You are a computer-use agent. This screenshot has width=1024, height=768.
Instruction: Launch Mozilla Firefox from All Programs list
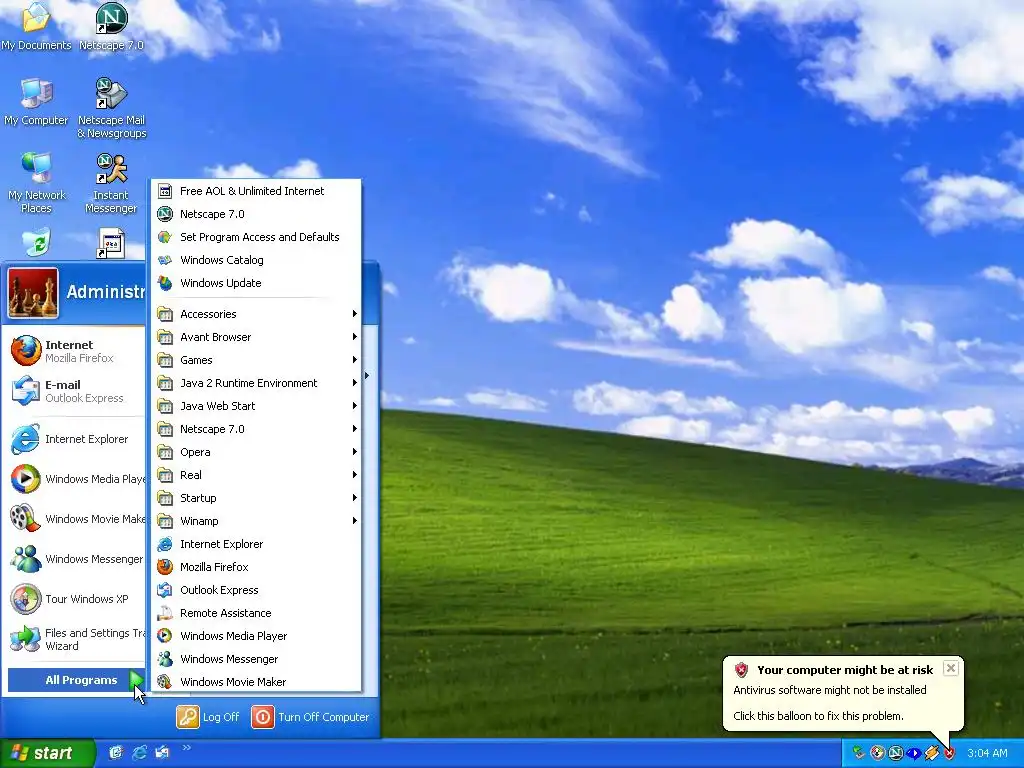click(256, 567)
